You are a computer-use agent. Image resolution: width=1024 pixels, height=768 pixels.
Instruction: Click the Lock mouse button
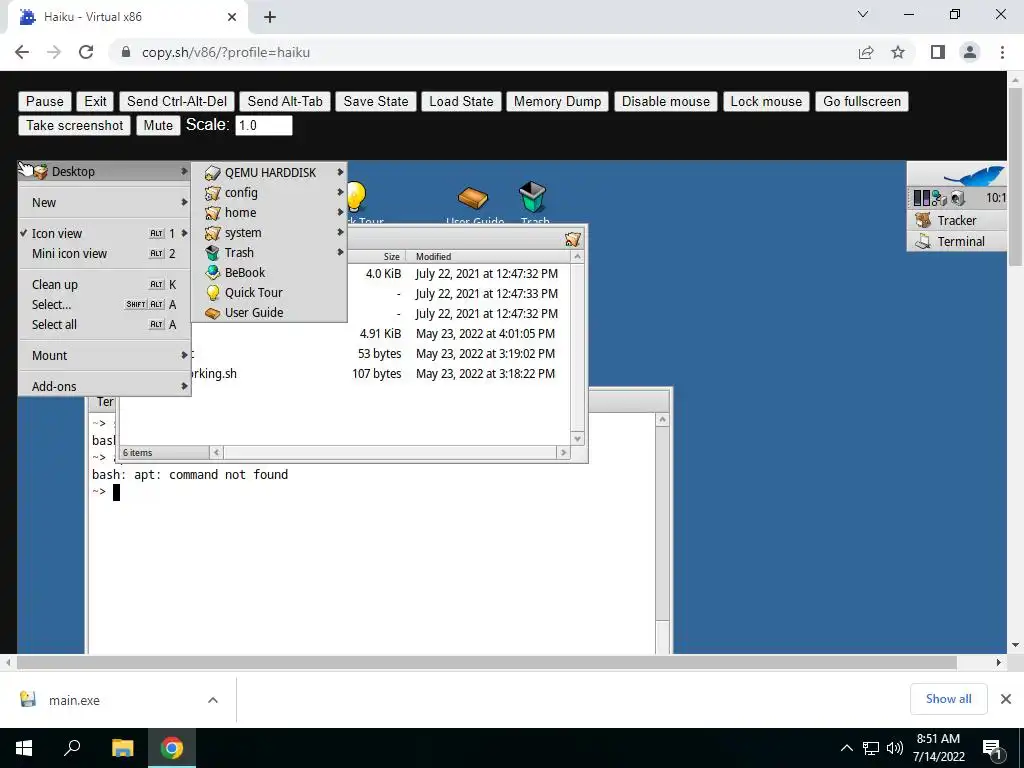click(765, 101)
